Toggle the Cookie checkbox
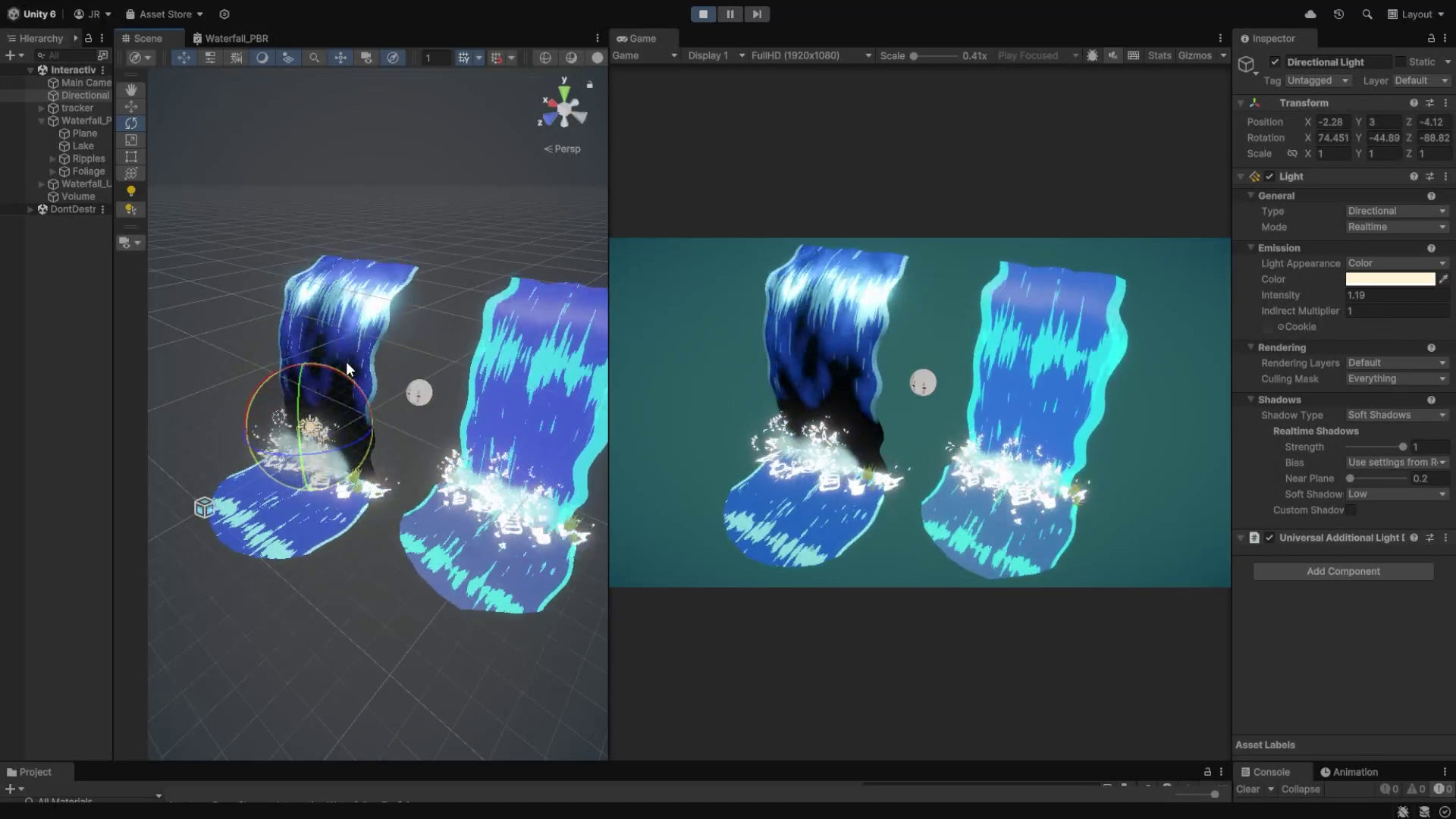Screen dimensions: 1456x819 tap(1267, 327)
